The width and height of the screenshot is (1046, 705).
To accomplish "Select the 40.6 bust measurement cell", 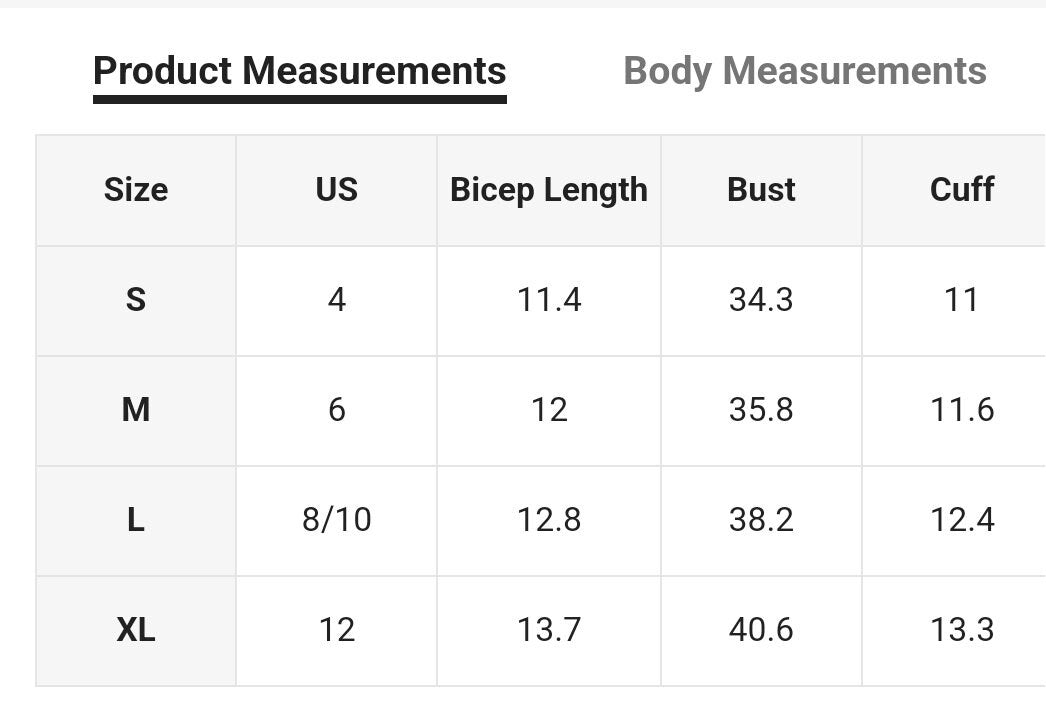I will point(761,630).
